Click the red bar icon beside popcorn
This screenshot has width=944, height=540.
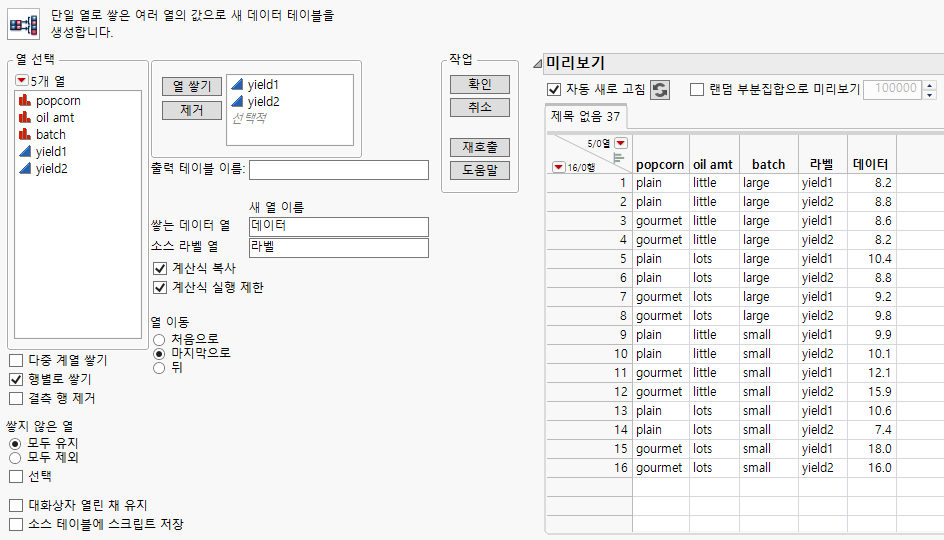25,101
